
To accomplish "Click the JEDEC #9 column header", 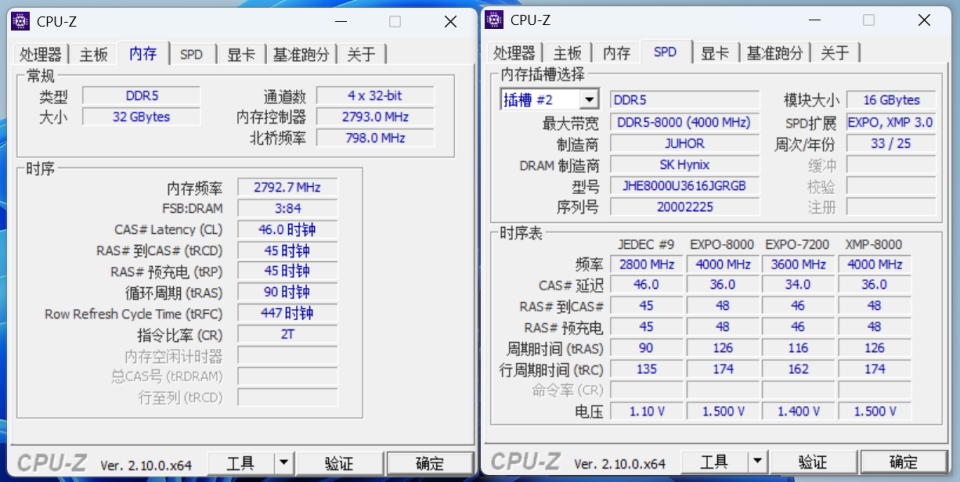I will click(646, 244).
